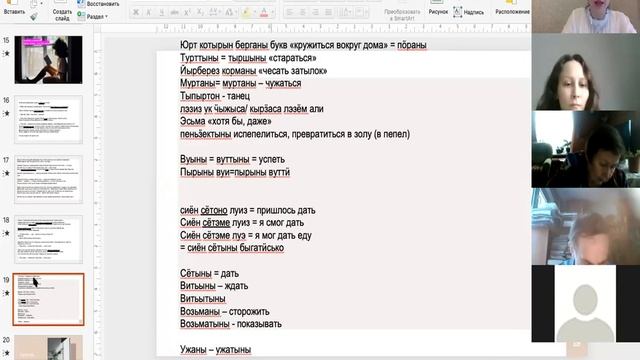Image resolution: width=640 pixels, height=360 pixels.
Task: Click the line 'Возьманы – сторожить'
Action: click(224, 311)
